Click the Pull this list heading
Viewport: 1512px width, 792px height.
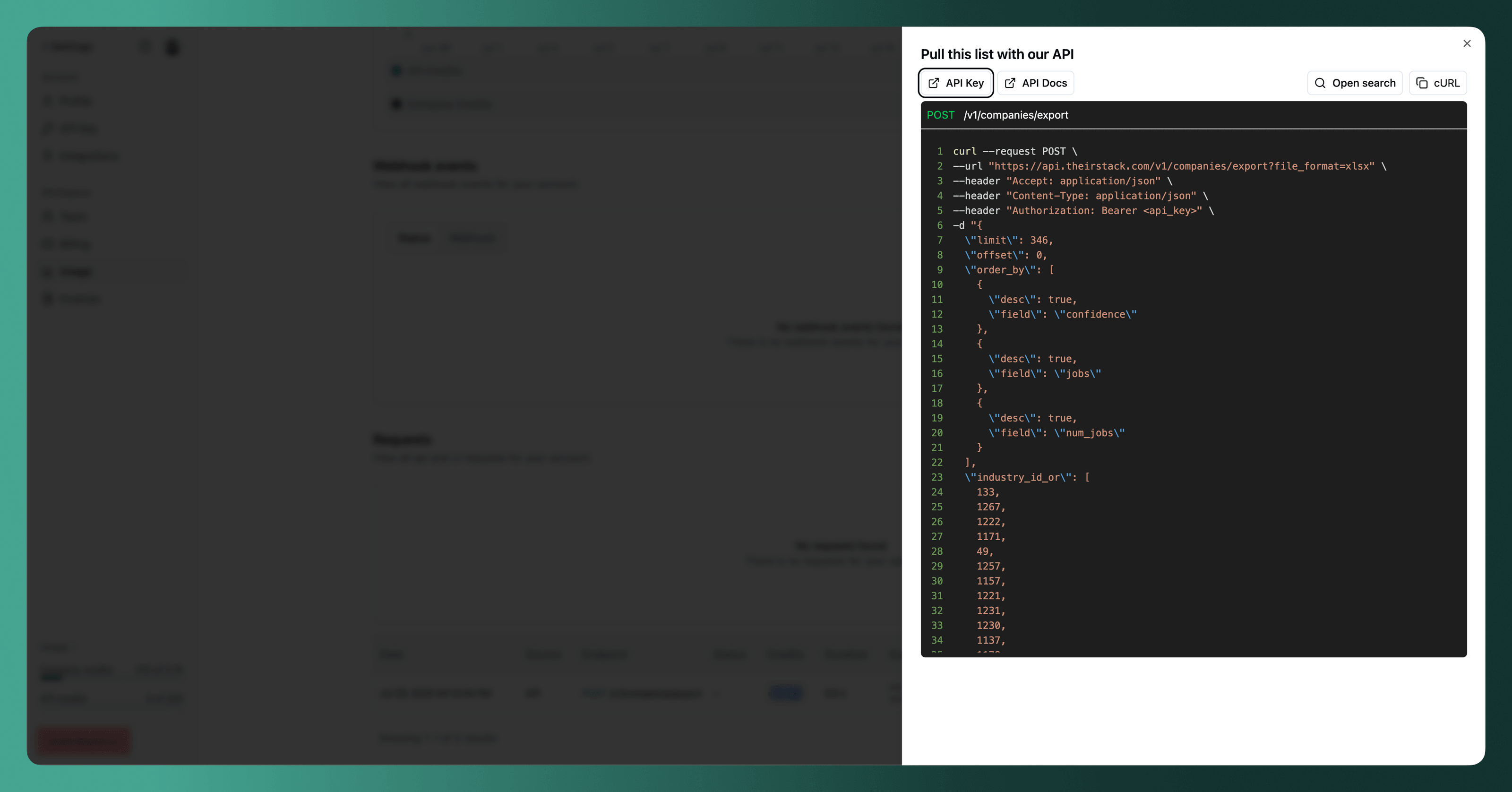click(997, 54)
